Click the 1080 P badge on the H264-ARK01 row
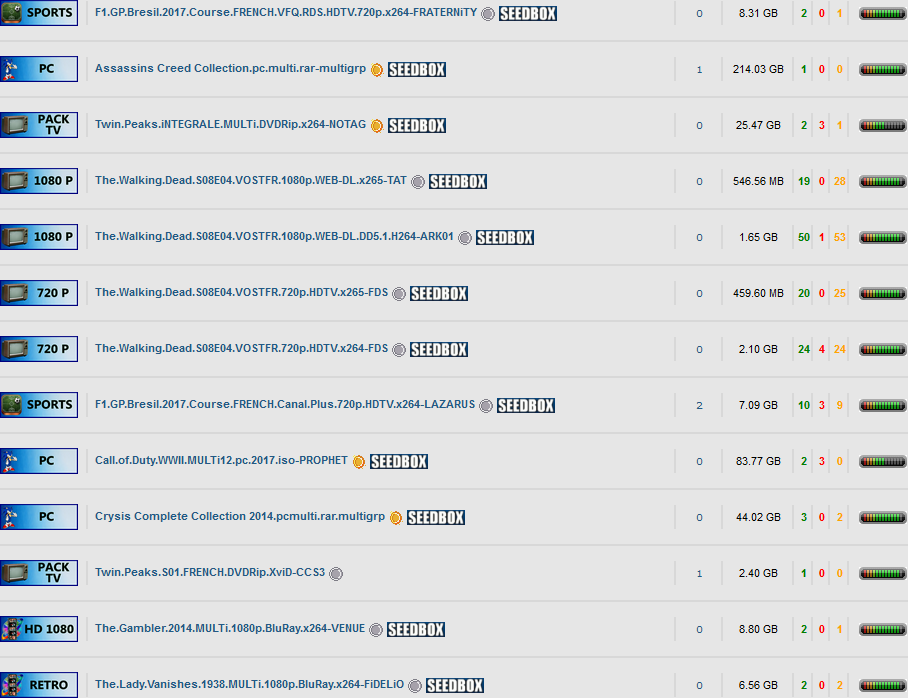The width and height of the screenshot is (908, 698). pos(39,237)
